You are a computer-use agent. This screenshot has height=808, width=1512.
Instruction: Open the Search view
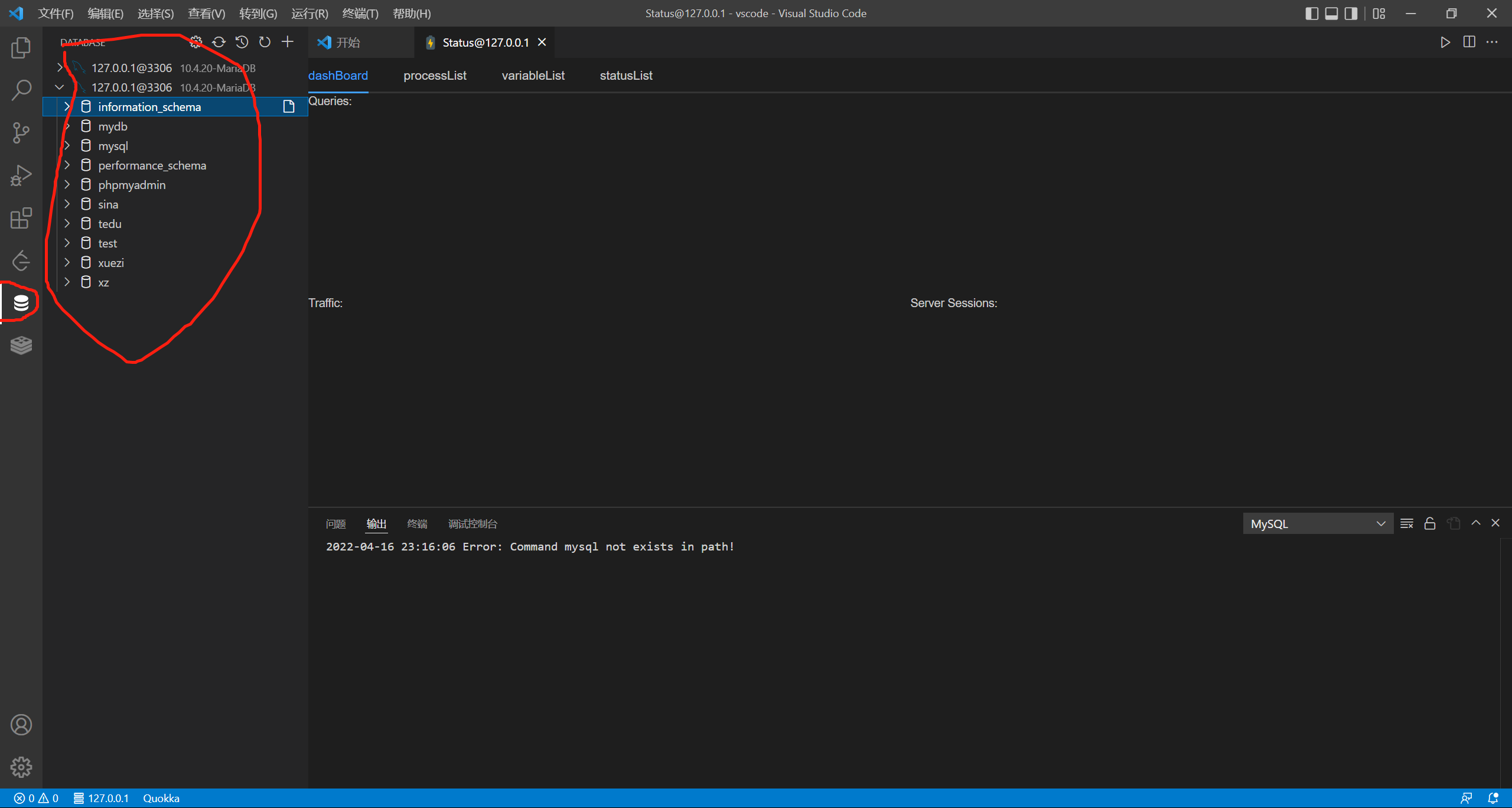pos(21,90)
